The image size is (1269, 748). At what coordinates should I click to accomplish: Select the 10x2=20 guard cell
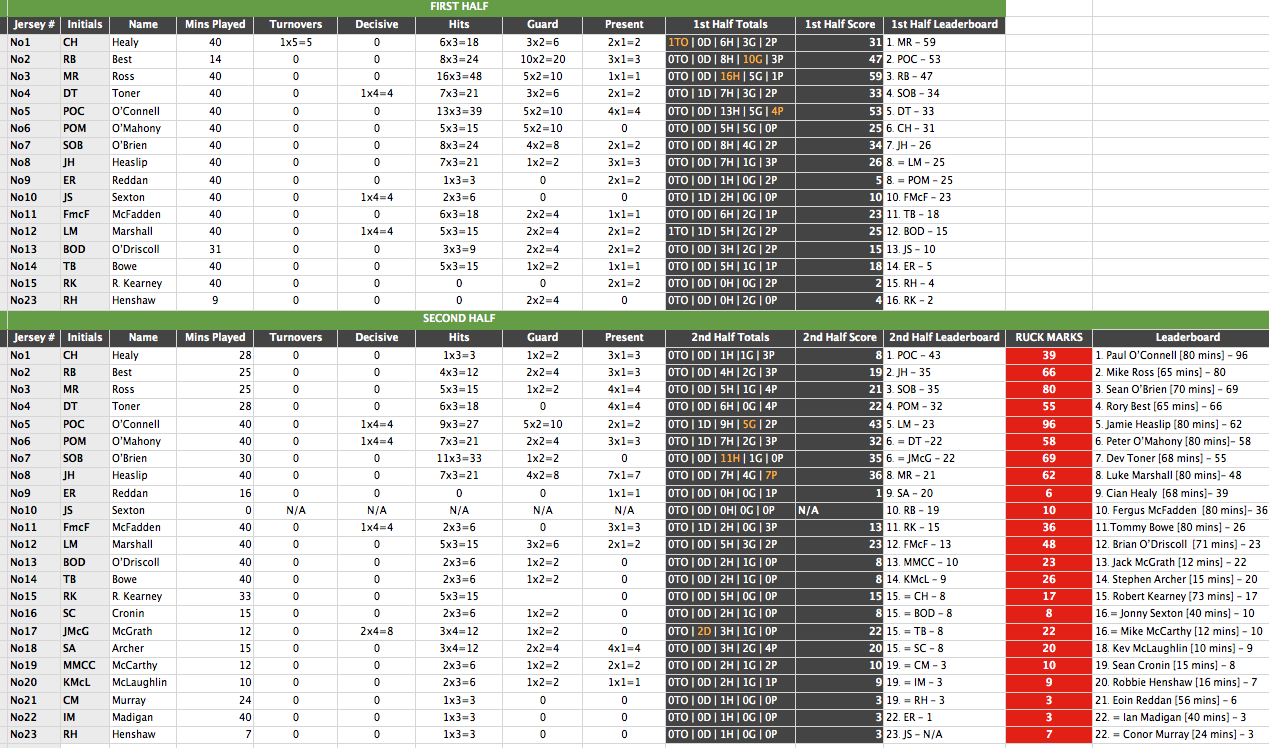542,59
